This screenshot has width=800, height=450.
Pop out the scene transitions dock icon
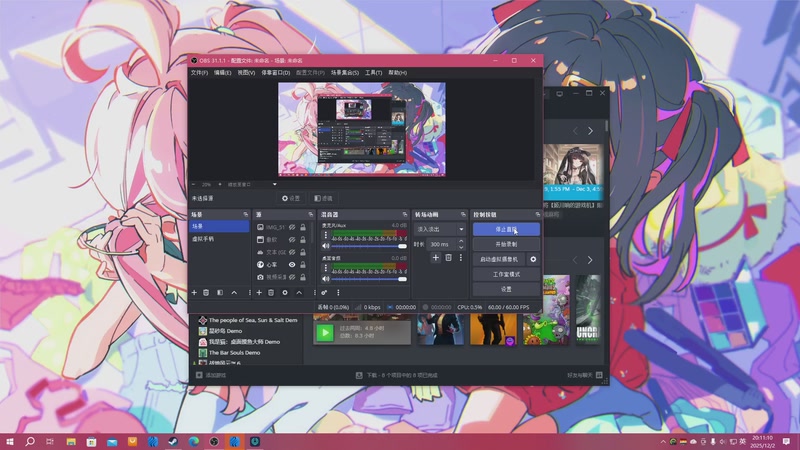click(463, 215)
